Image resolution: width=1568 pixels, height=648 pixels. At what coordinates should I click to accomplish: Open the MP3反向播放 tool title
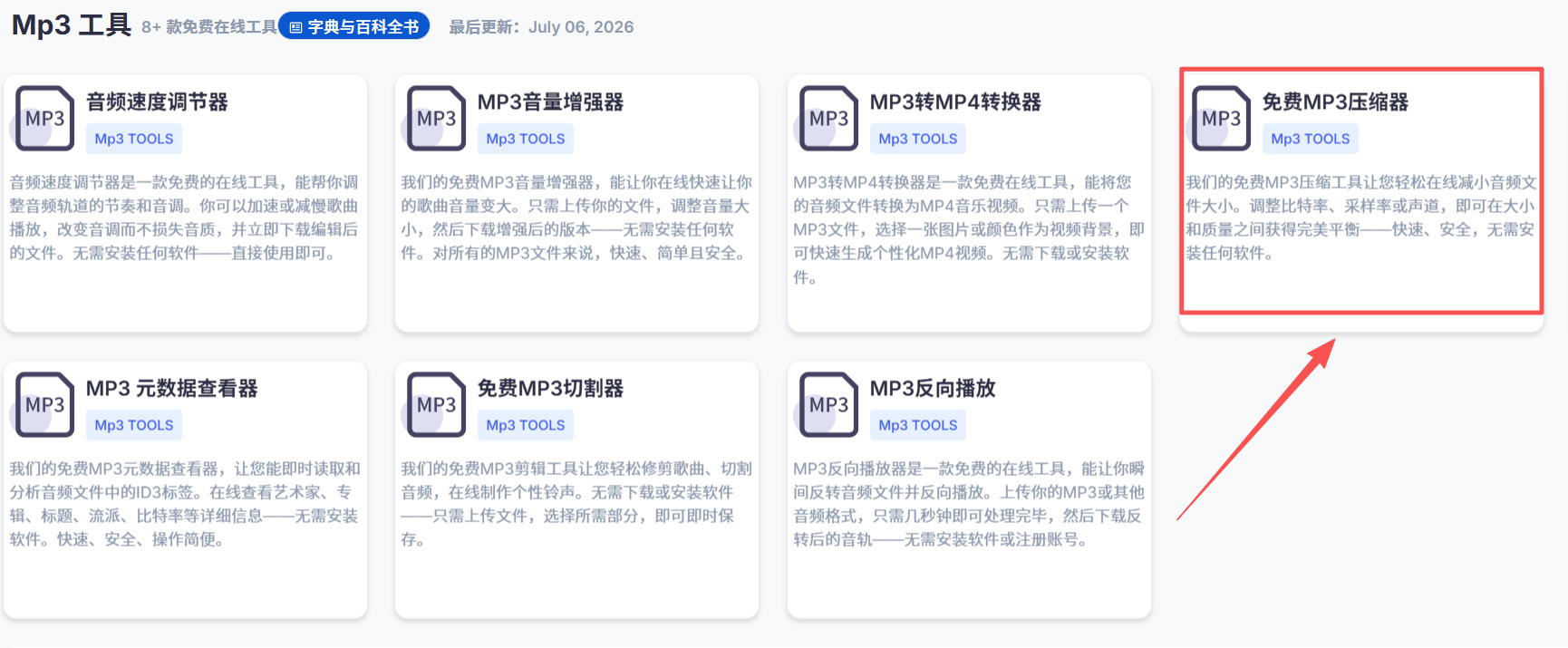933,389
